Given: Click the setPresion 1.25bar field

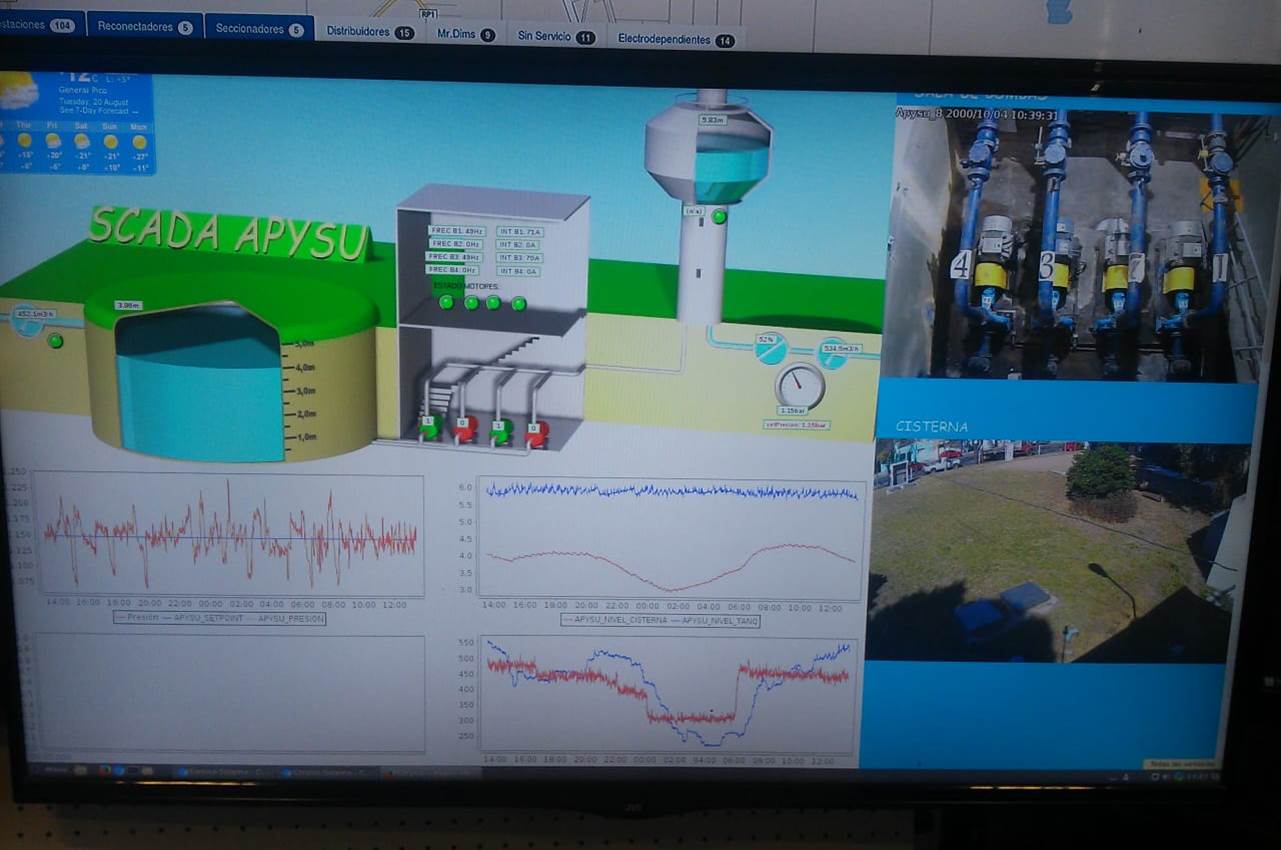Looking at the screenshot, I should coord(797,425).
